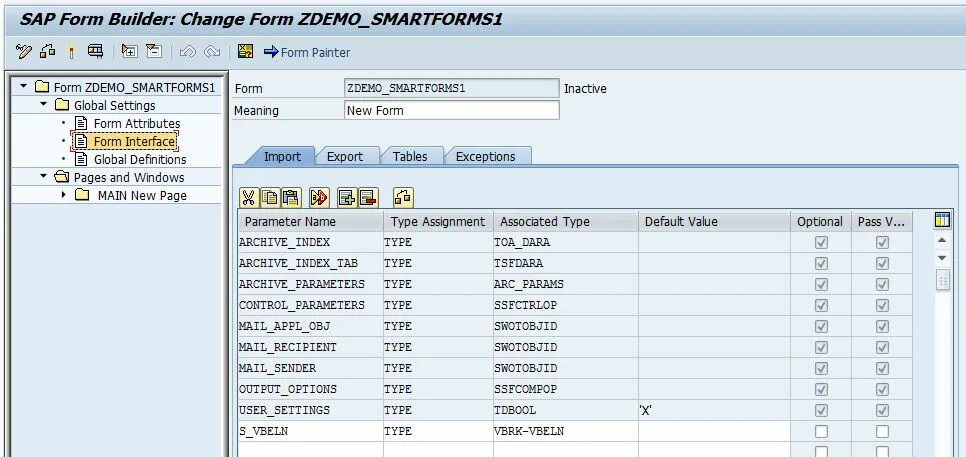Toggle Optional checkbox for OUTPUT_OPTIONS row

click(x=821, y=389)
